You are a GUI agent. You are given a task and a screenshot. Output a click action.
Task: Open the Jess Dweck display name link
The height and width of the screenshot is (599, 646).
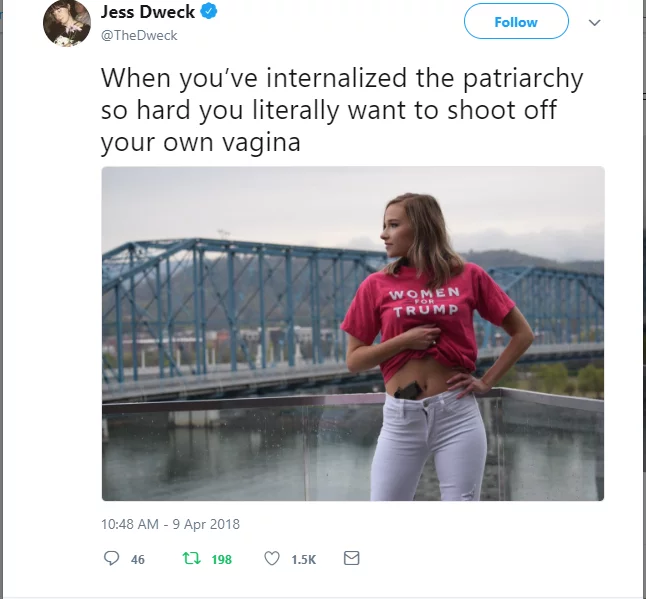coord(147,12)
